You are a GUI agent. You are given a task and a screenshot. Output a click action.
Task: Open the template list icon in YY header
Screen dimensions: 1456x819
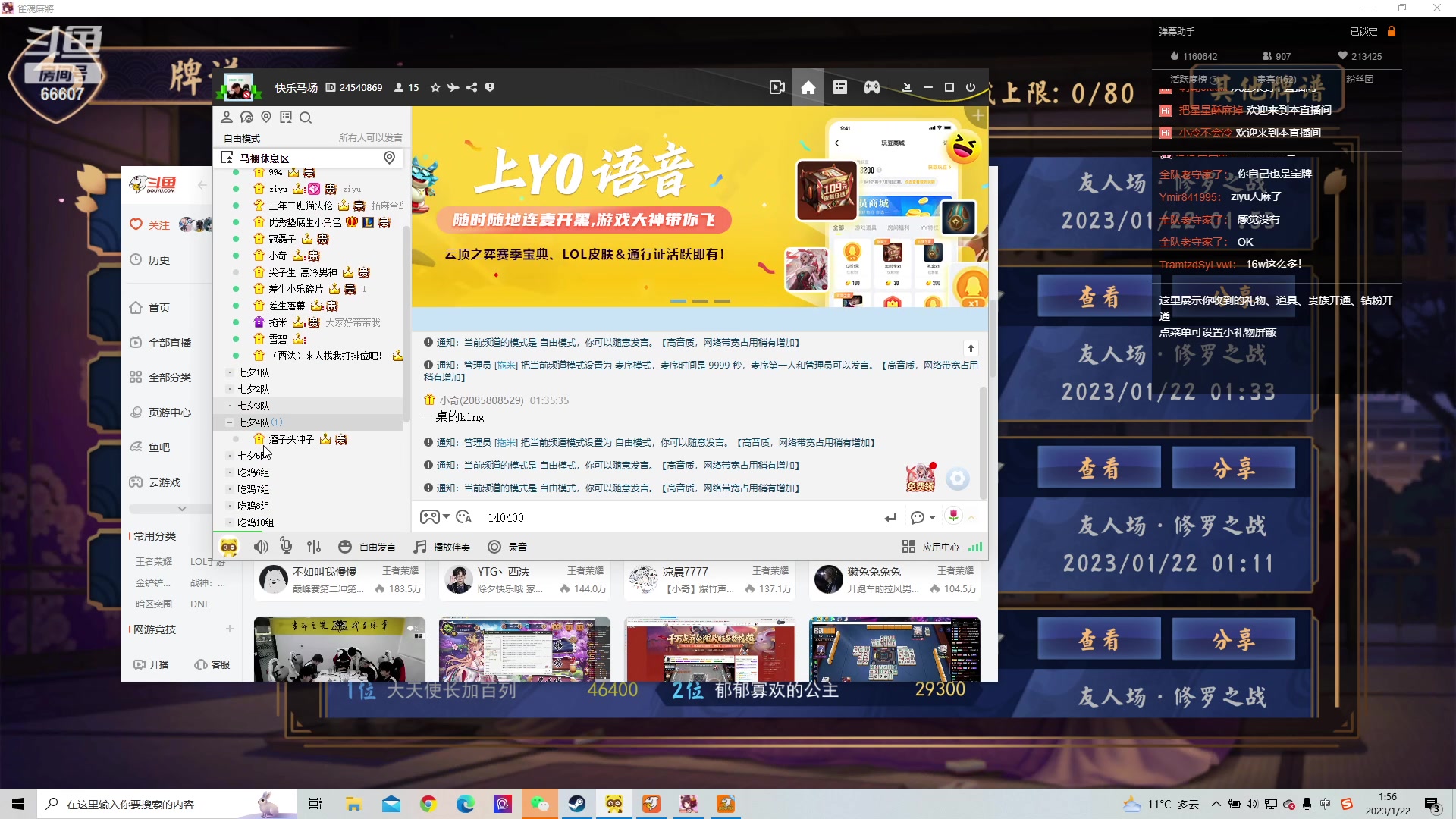tap(840, 87)
